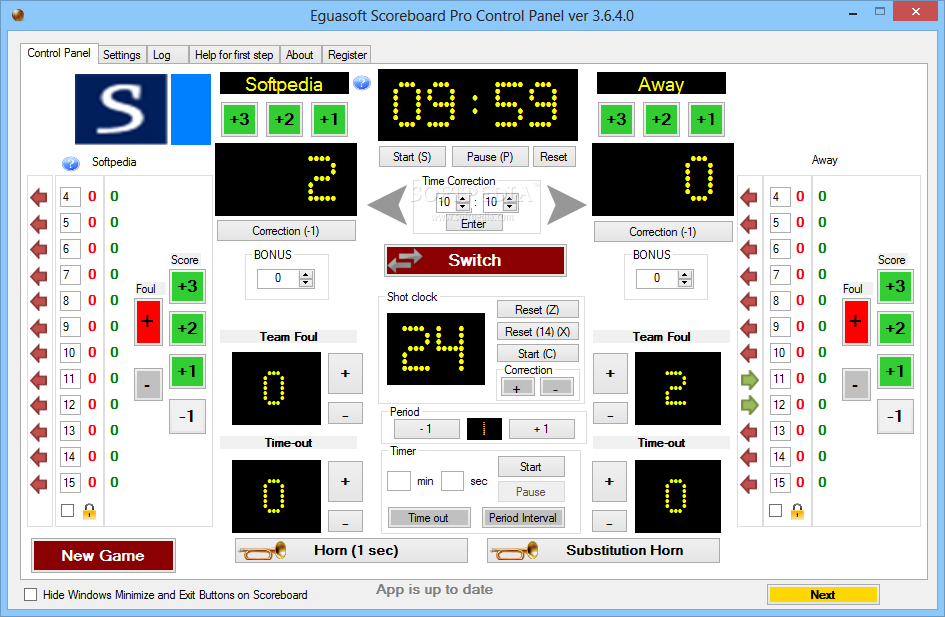Select Away player 5 red arrow
Screen dimensions: 945x617
[x=749, y=223]
